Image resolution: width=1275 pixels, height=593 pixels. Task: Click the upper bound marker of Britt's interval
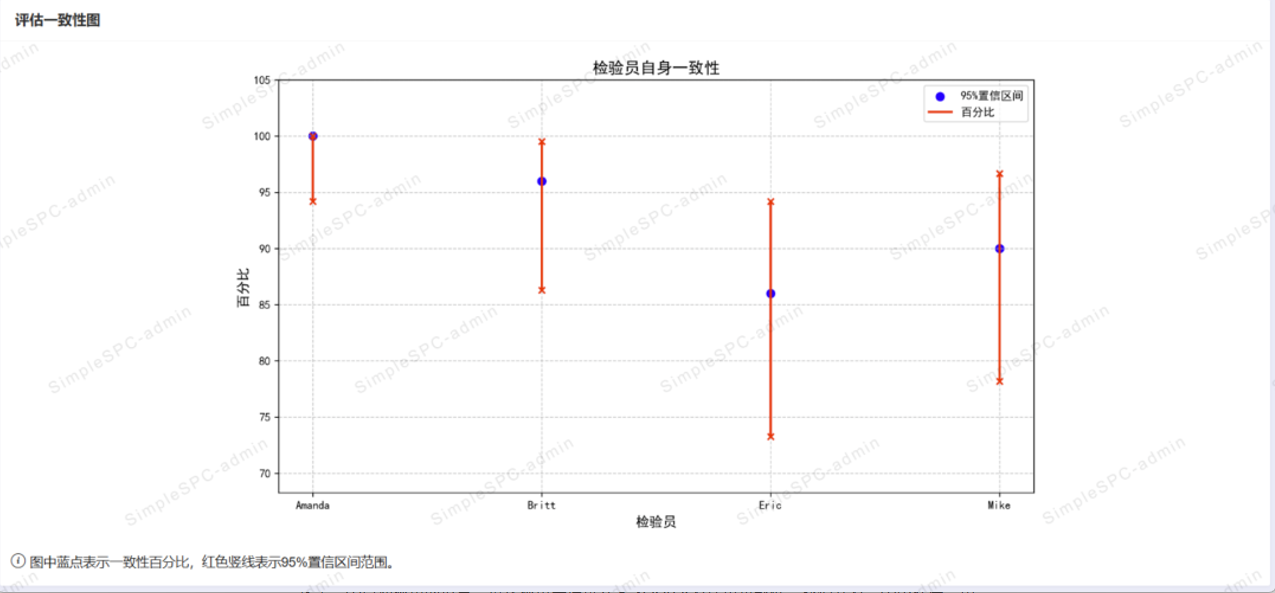(x=542, y=142)
